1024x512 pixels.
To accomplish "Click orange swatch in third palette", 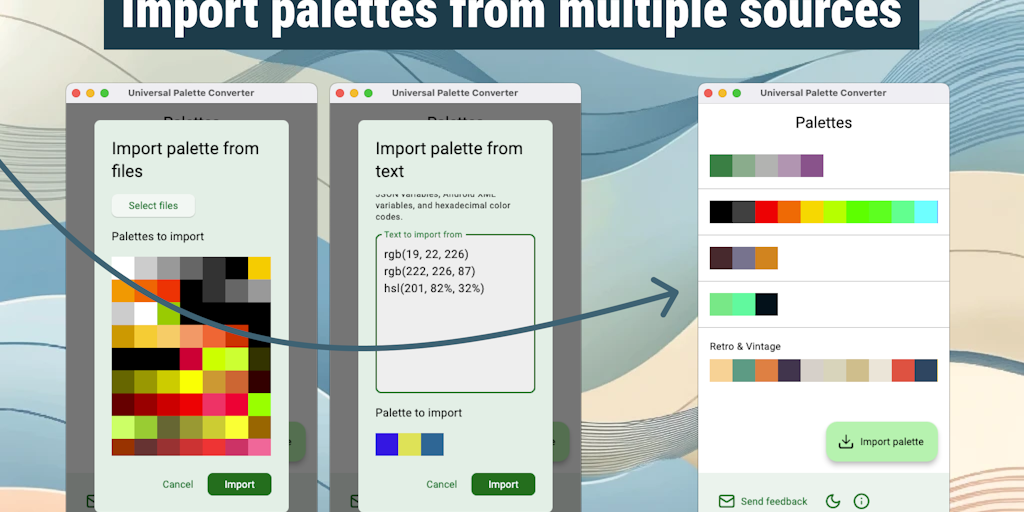I will 766,258.
